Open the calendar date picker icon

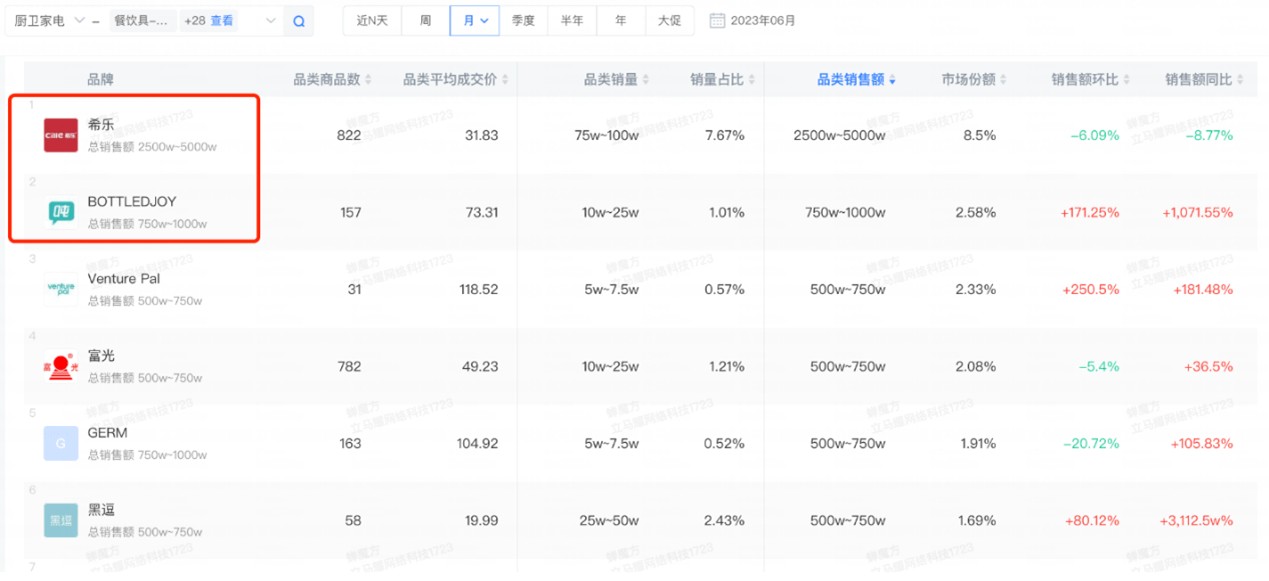click(717, 20)
